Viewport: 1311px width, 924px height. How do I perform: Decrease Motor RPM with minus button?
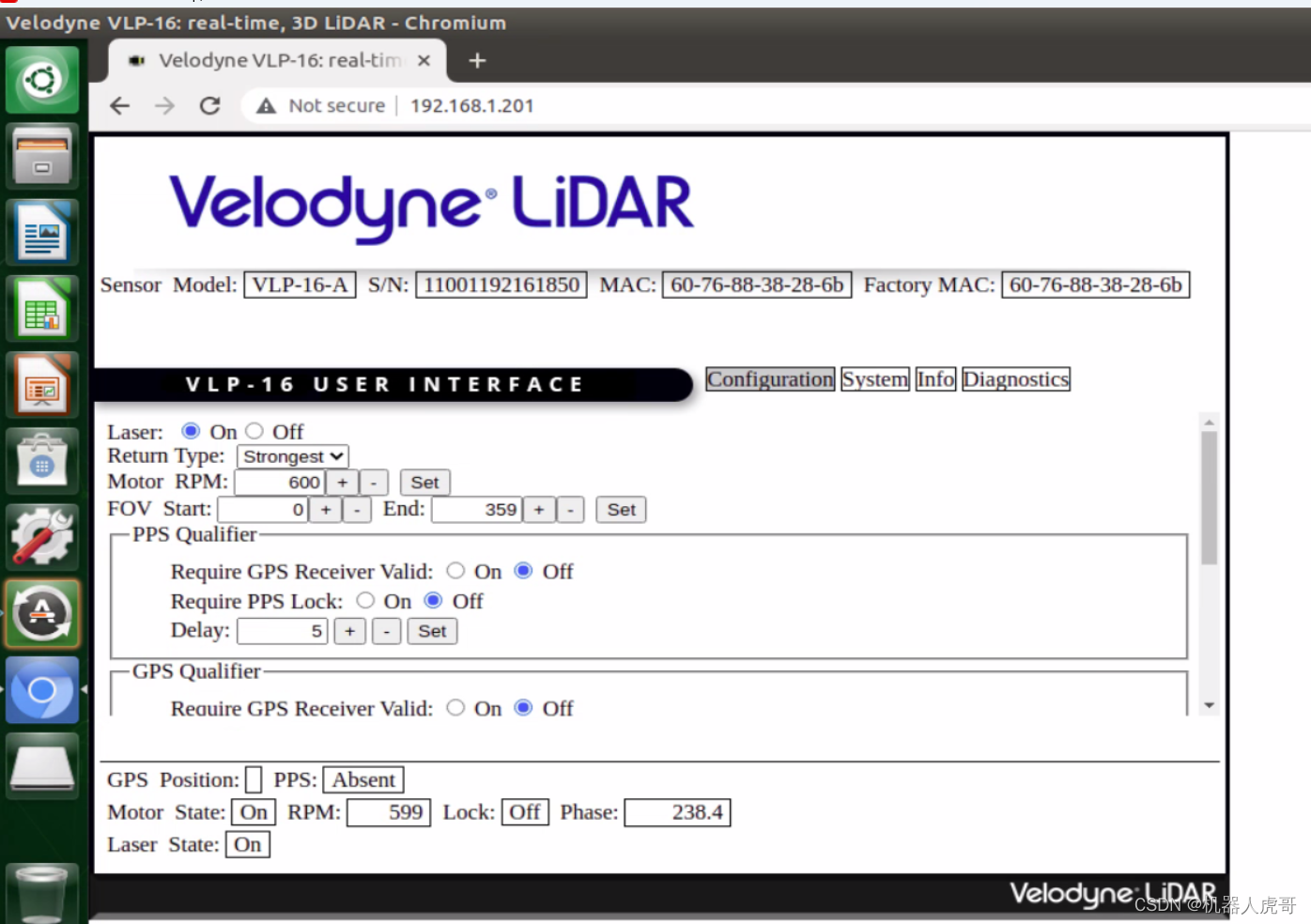click(374, 483)
